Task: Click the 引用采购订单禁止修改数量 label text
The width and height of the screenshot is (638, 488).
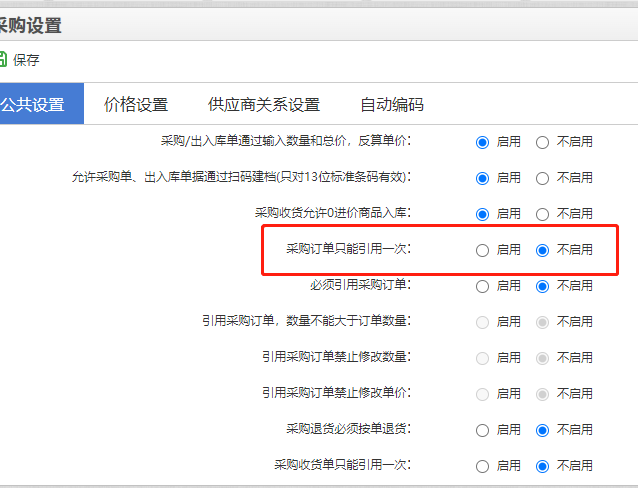Action: point(336,357)
